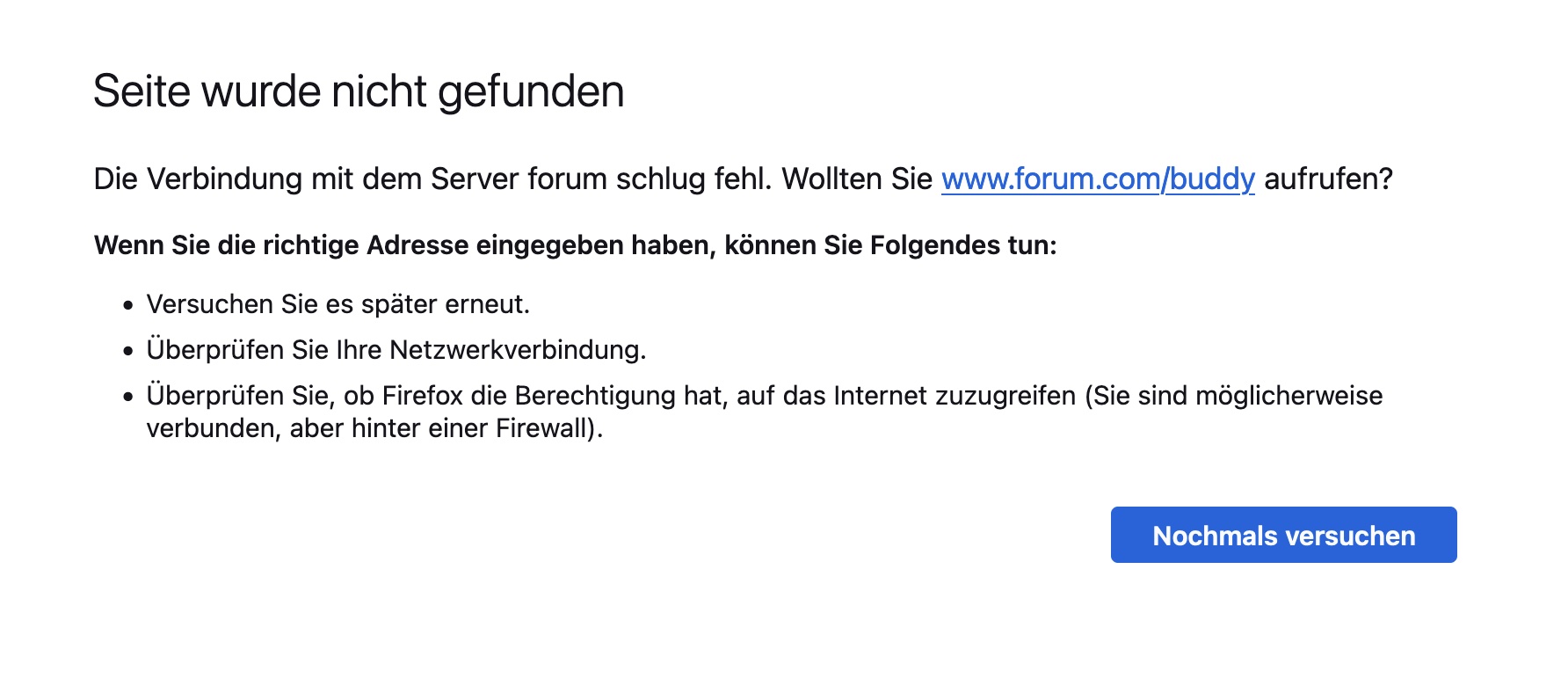Click "Versuchen Sie es später erneut." list item
The image size is (1568, 686).
(338, 304)
